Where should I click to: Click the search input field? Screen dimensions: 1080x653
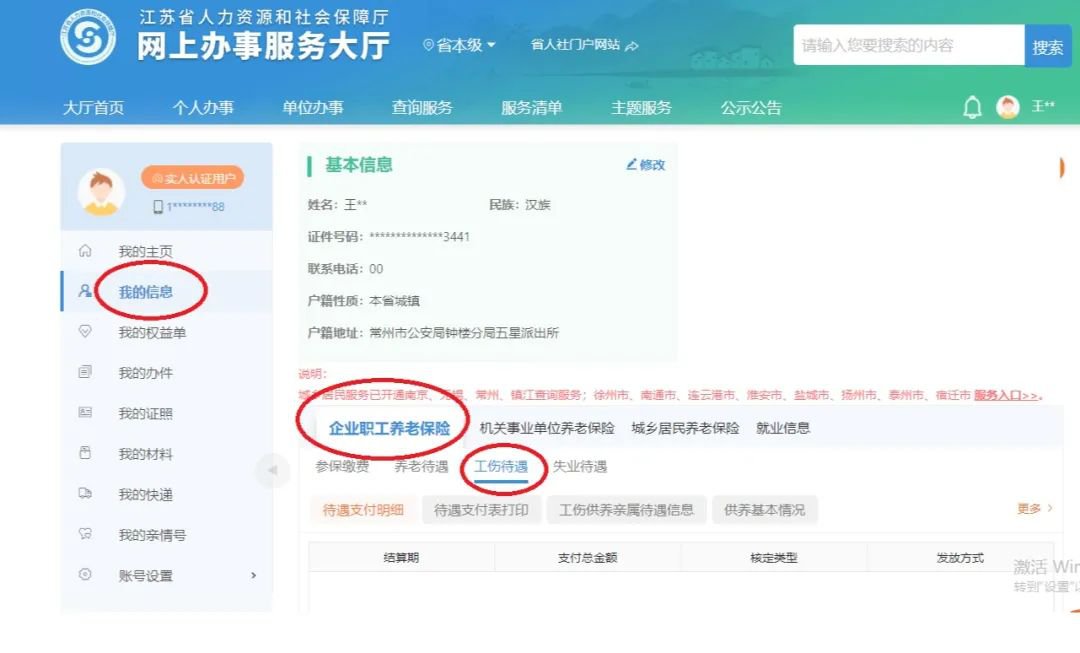pyautogui.click(x=908, y=46)
